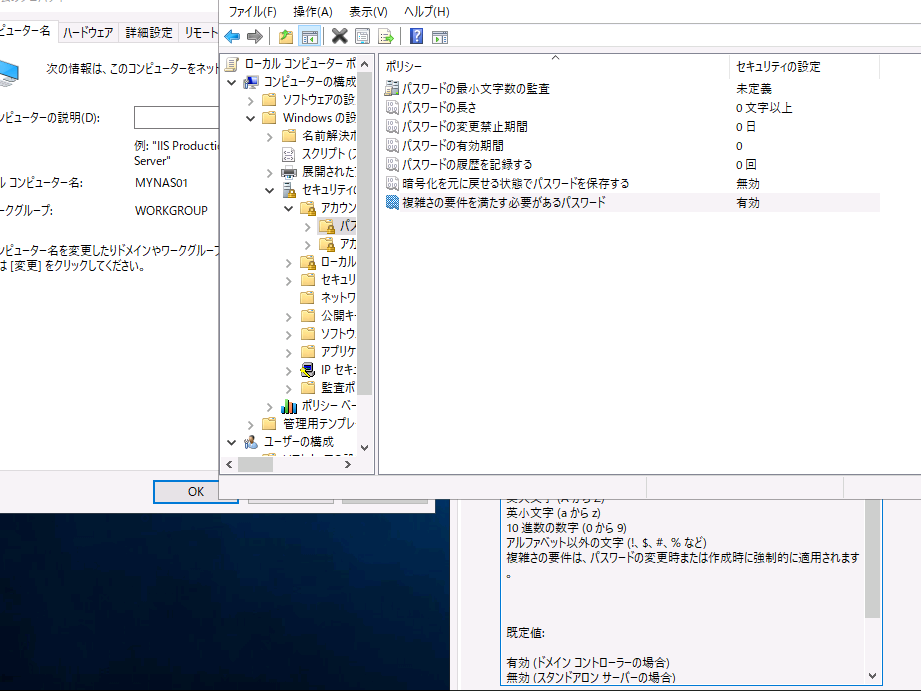Select the IP セキュリティ policy tree node
Viewport: 921px width, 691px height.
(338, 369)
